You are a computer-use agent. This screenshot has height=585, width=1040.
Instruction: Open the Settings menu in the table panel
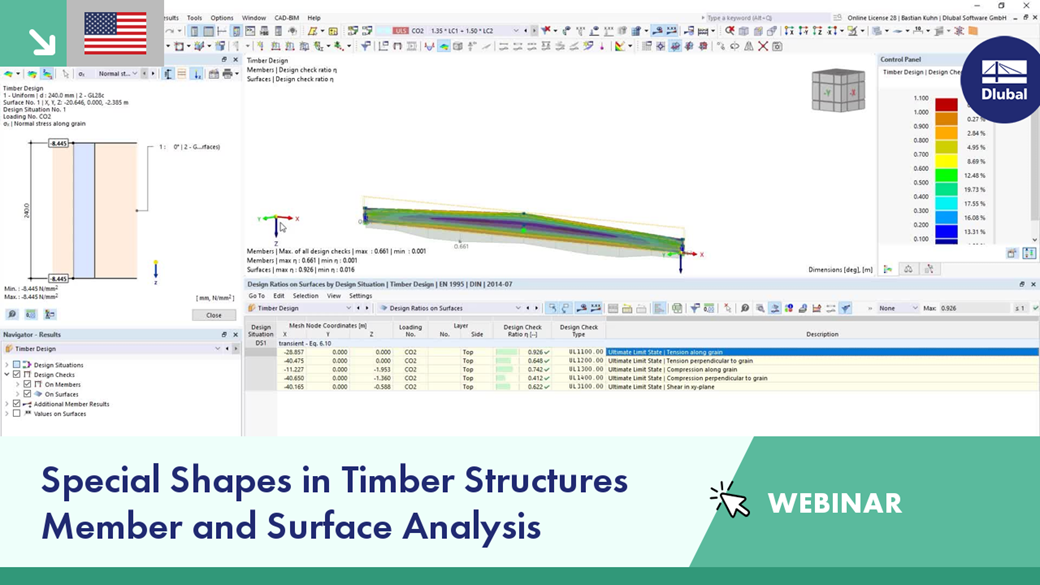[x=361, y=296]
